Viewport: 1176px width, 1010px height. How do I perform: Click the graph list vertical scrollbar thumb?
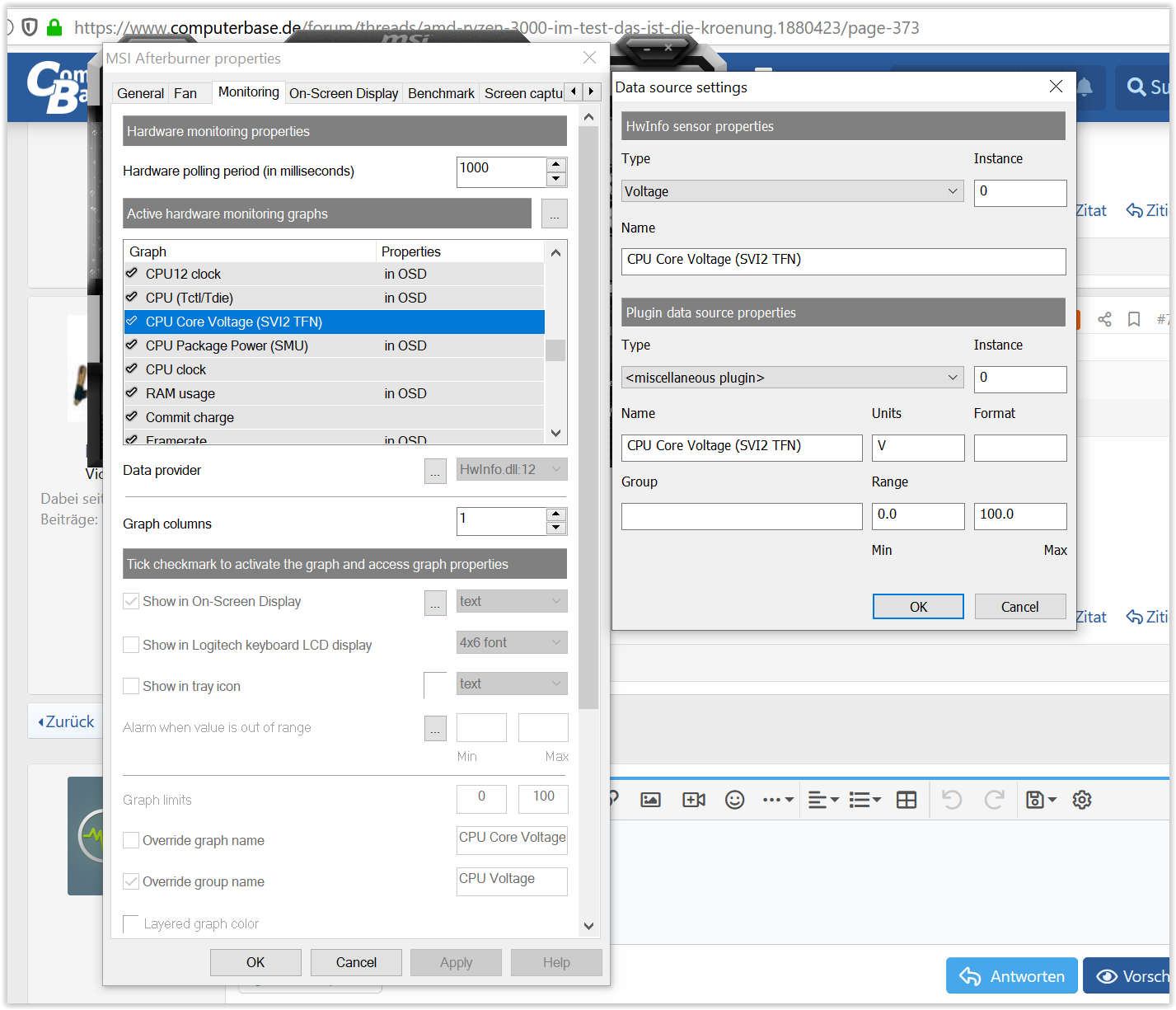click(555, 350)
